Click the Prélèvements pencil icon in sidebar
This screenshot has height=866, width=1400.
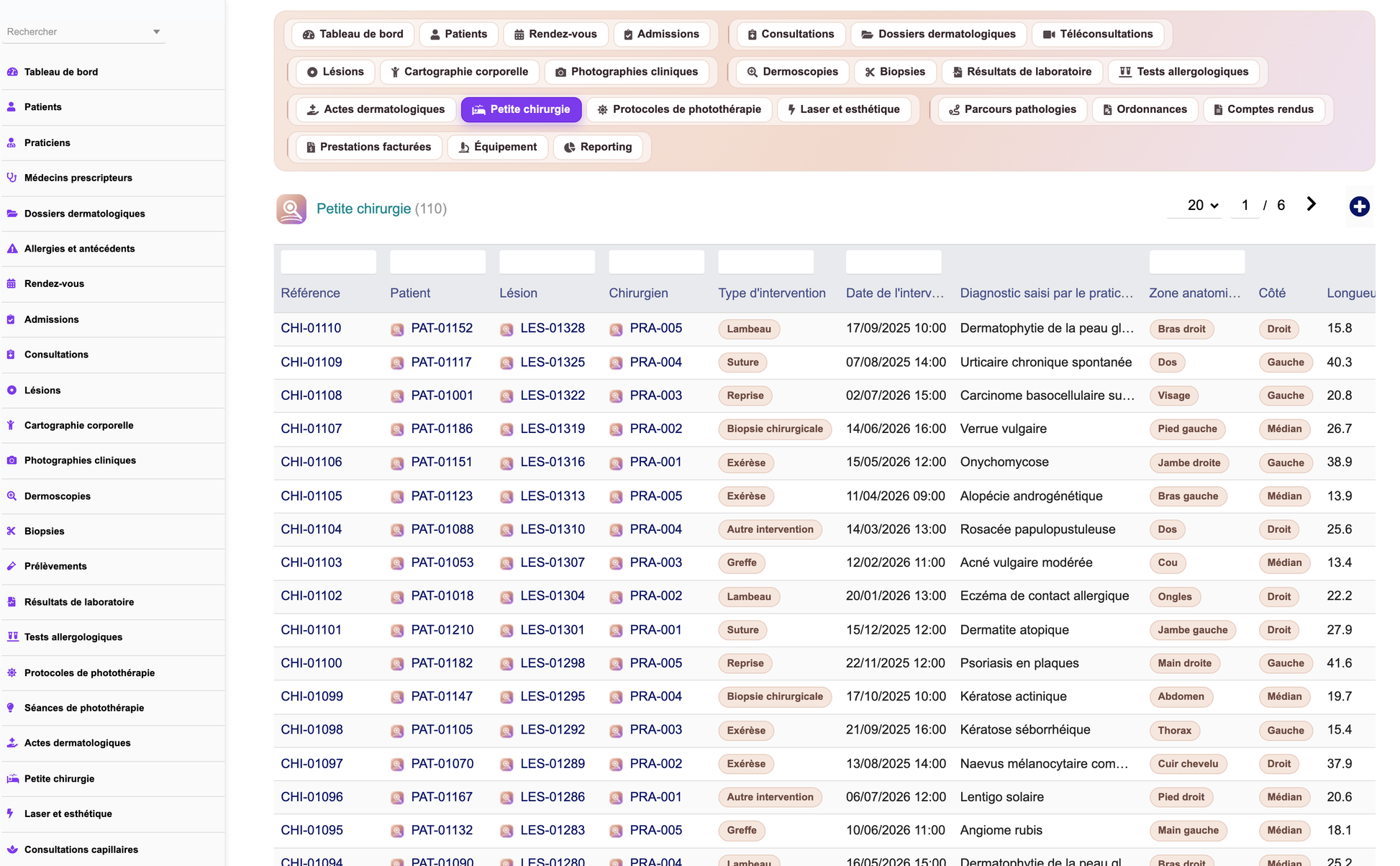pyautogui.click(x=12, y=567)
